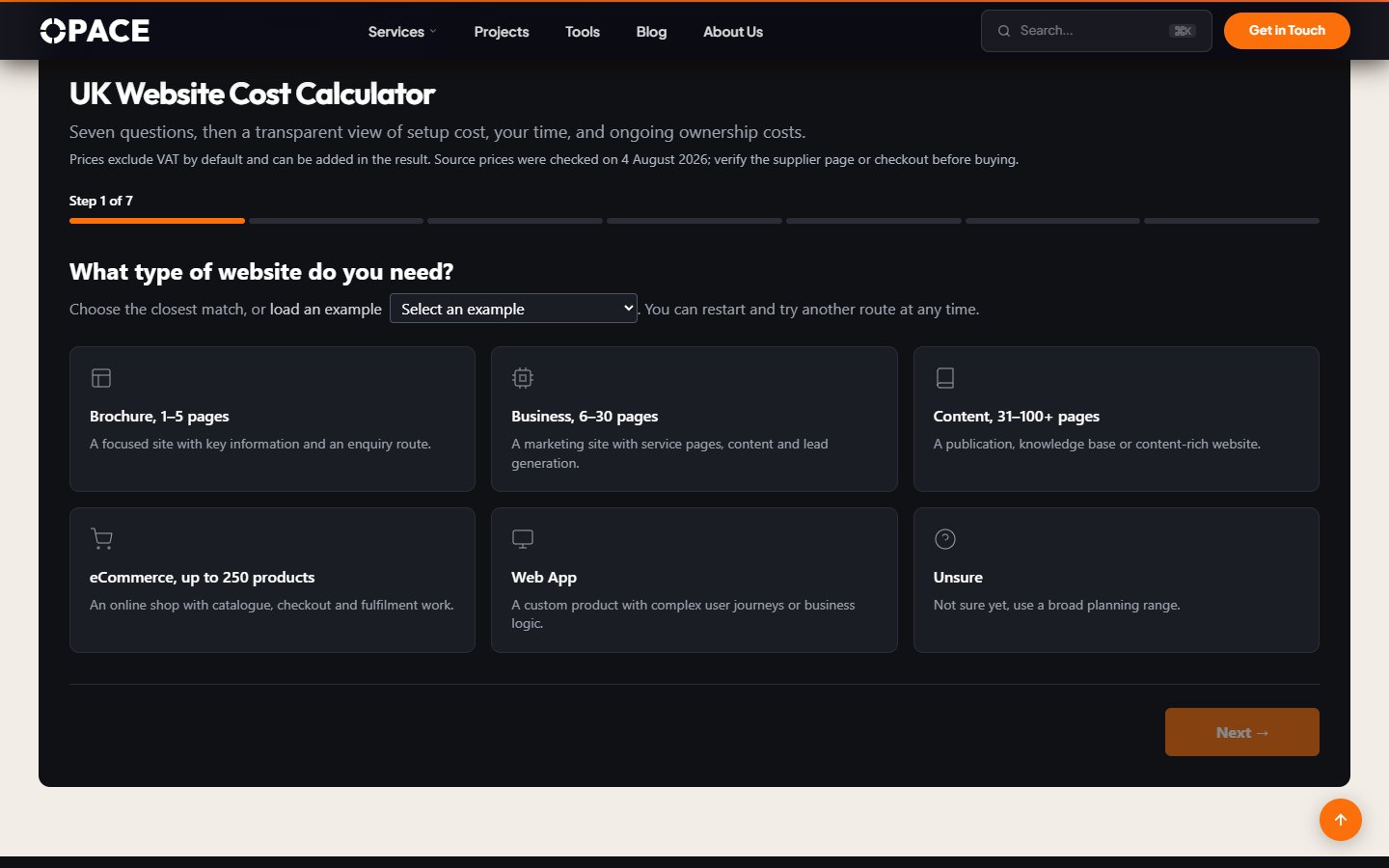Click 'A focused site with key information' description
This screenshot has width=1389, height=868.
pos(260,444)
